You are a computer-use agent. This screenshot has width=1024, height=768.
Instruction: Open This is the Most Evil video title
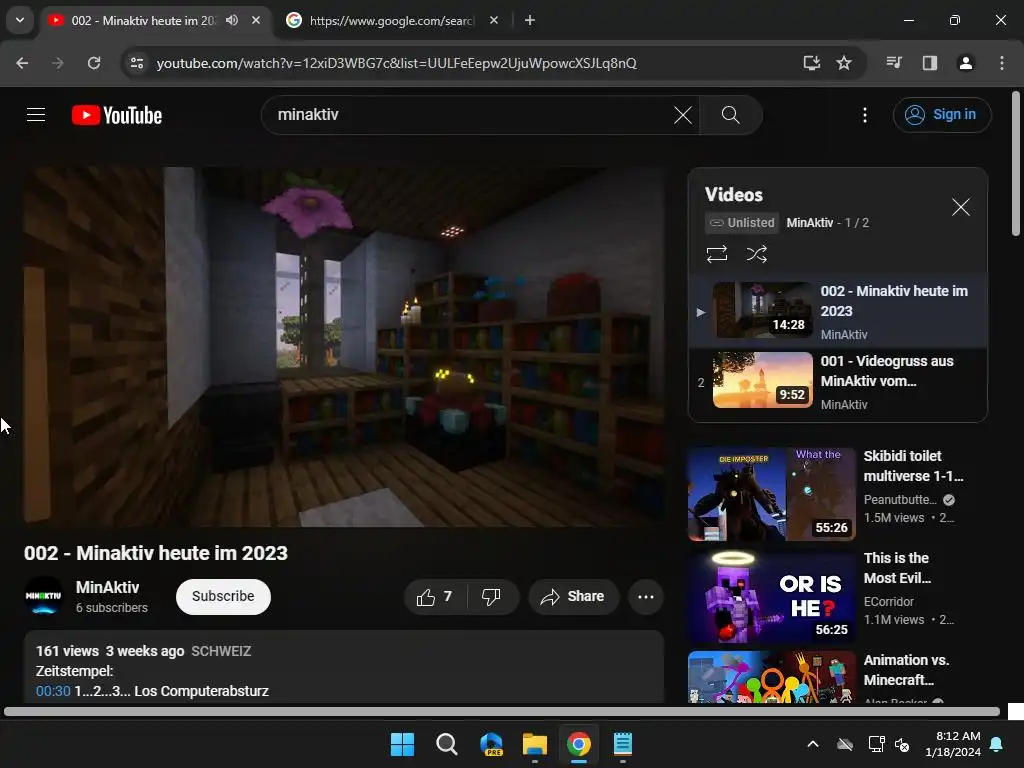tap(897, 568)
